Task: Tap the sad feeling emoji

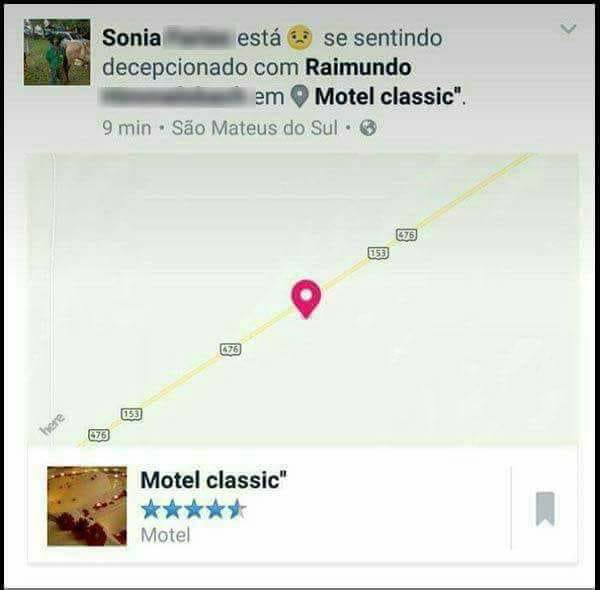Action: [300, 37]
